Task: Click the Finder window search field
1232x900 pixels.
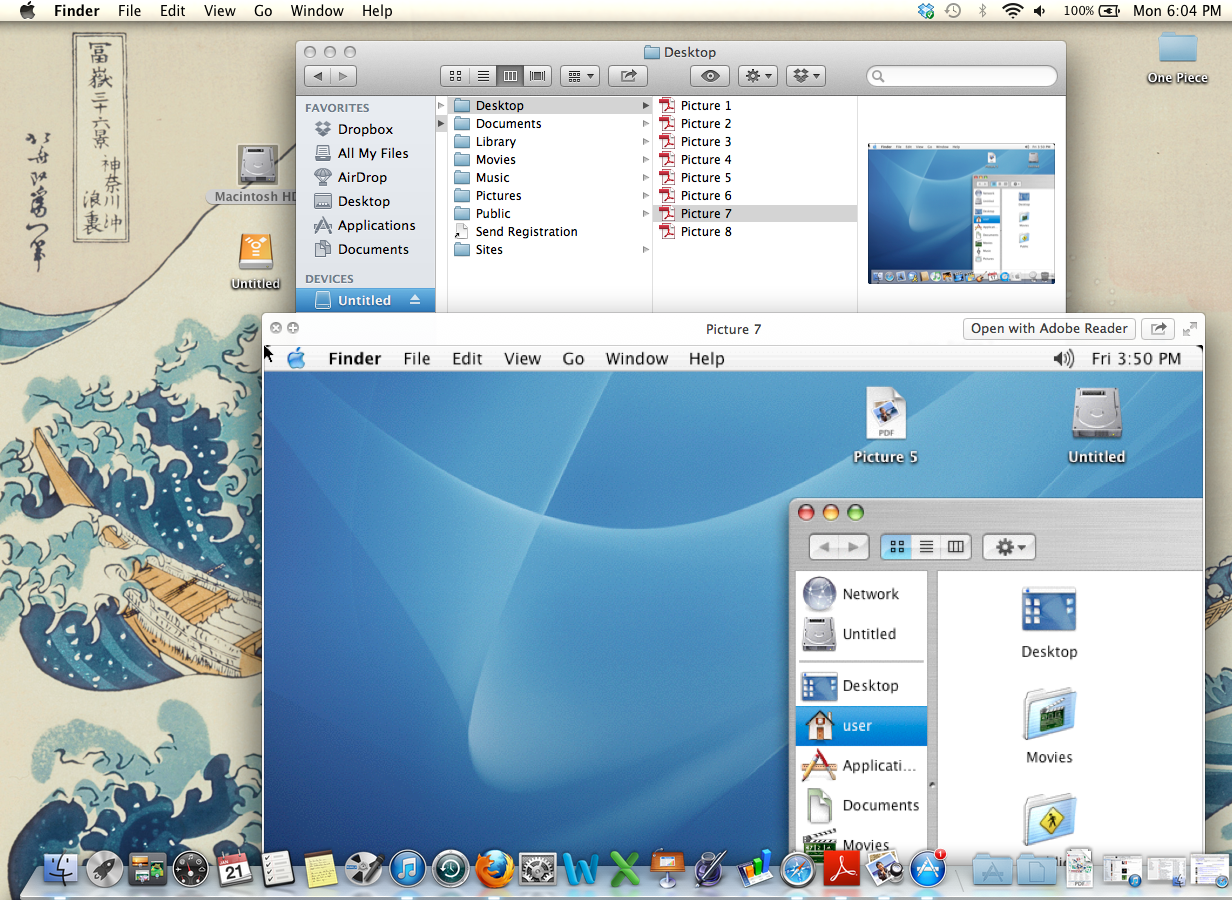Action: [961, 76]
